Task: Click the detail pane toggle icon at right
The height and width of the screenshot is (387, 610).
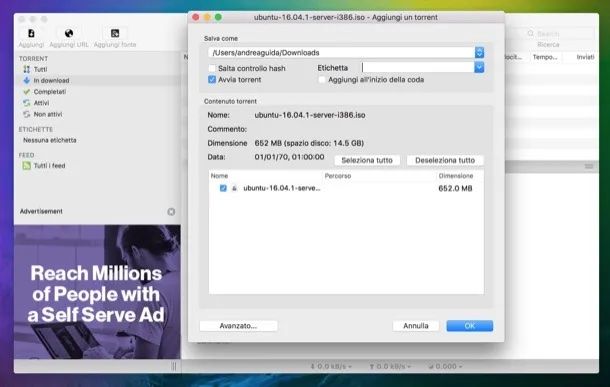Action: pos(589,166)
